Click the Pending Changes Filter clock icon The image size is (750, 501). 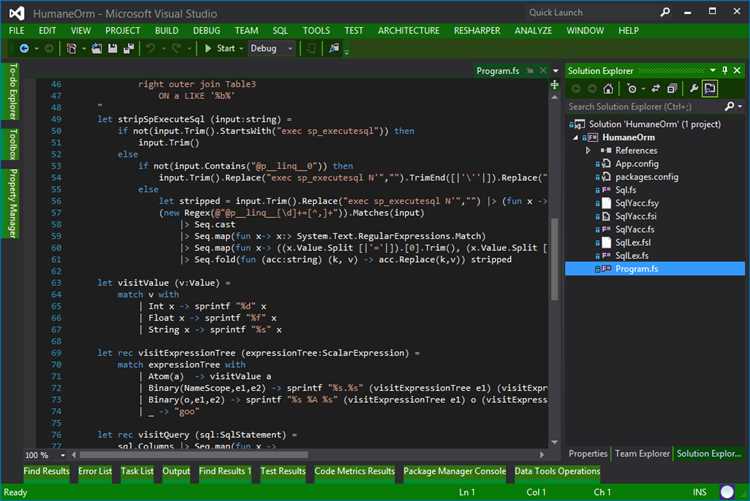coord(631,89)
